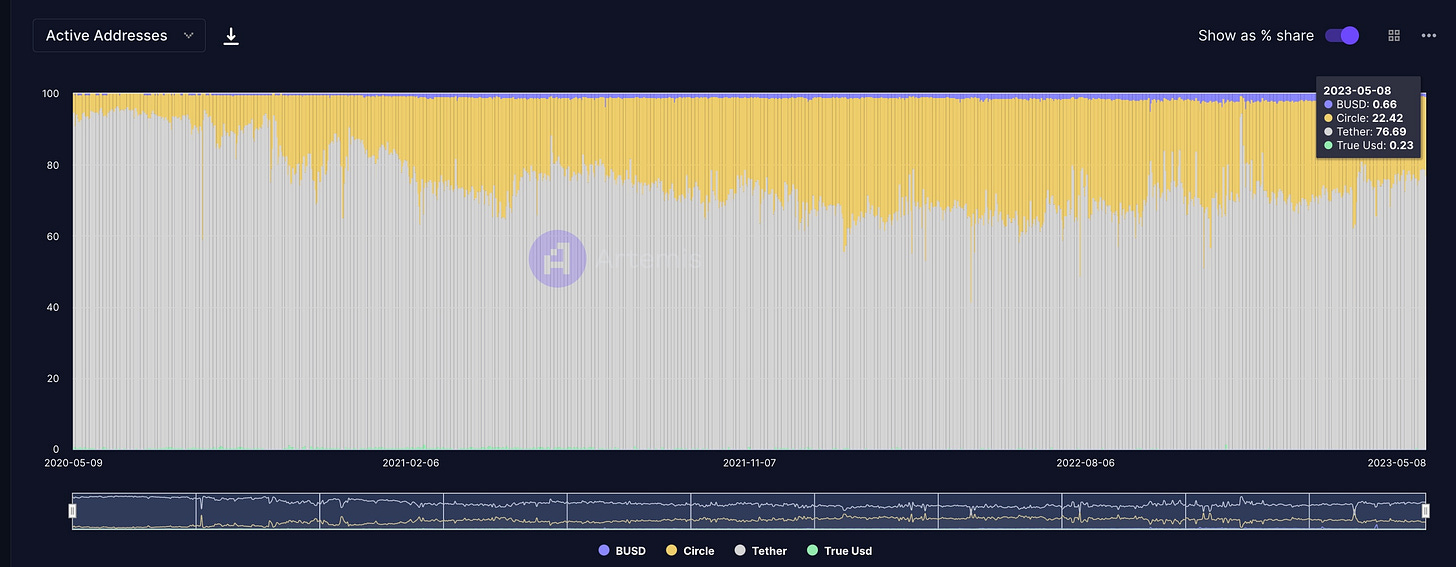This screenshot has height=567, width=1456.
Task: Open the three-dot more options menu
Action: tap(1429, 35)
